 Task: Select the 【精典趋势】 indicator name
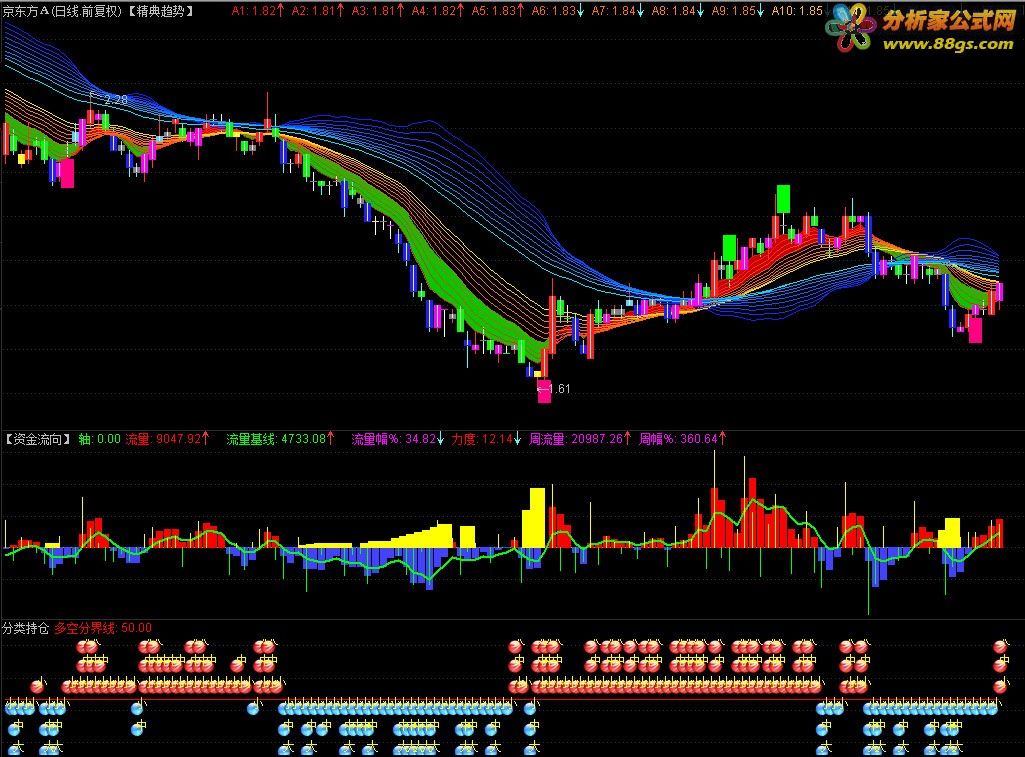pyautogui.click(x=159, y=10)
